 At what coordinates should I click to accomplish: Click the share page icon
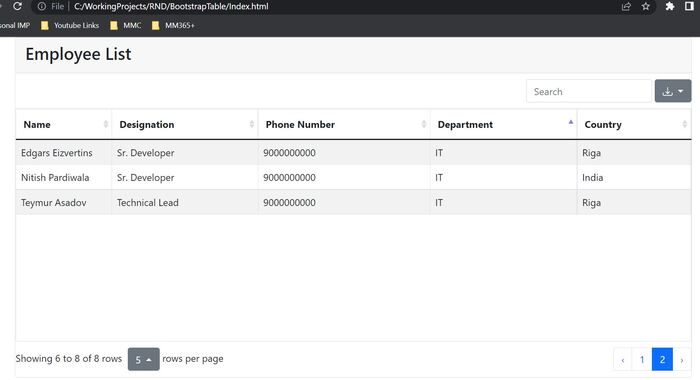pos(626,6)
